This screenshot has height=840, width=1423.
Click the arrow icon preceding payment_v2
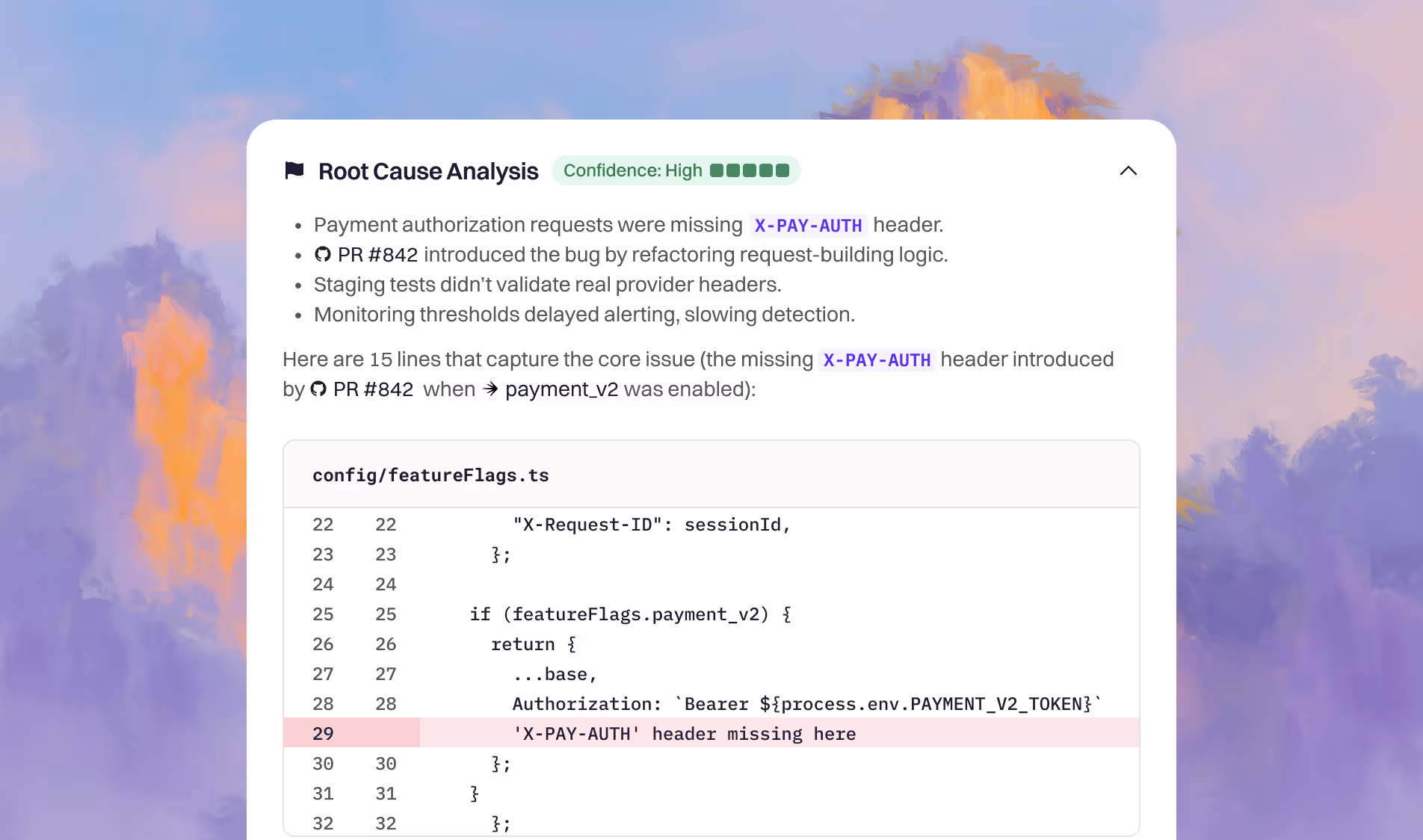click(x=490, y=389)
